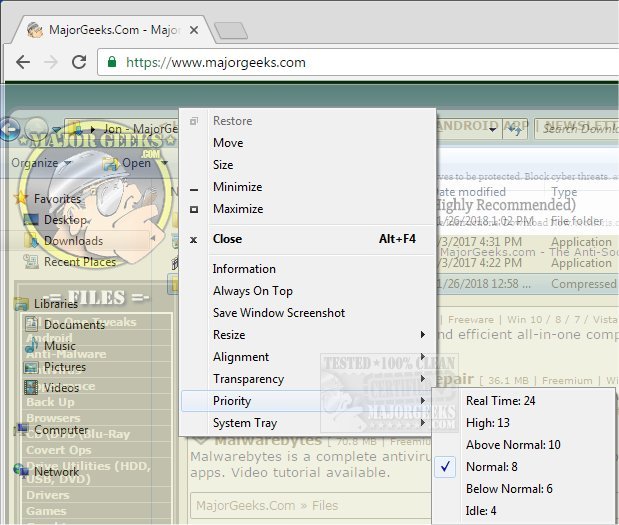This screenshot has width=619, height=525.
Task: Open the Organize dropdown in Explorer
Action: 41,163
